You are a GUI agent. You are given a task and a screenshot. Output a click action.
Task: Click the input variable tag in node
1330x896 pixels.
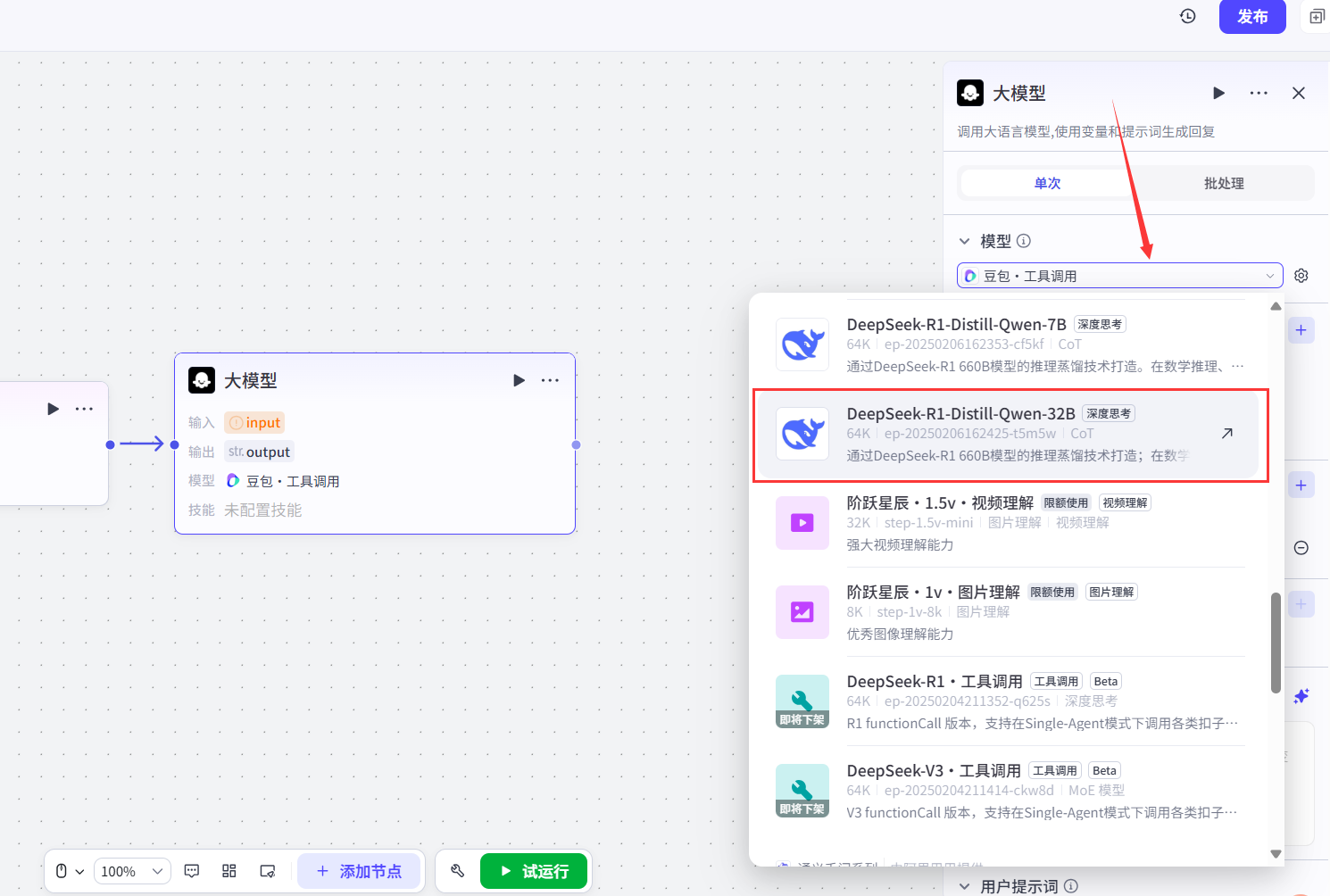pos(255,422)
